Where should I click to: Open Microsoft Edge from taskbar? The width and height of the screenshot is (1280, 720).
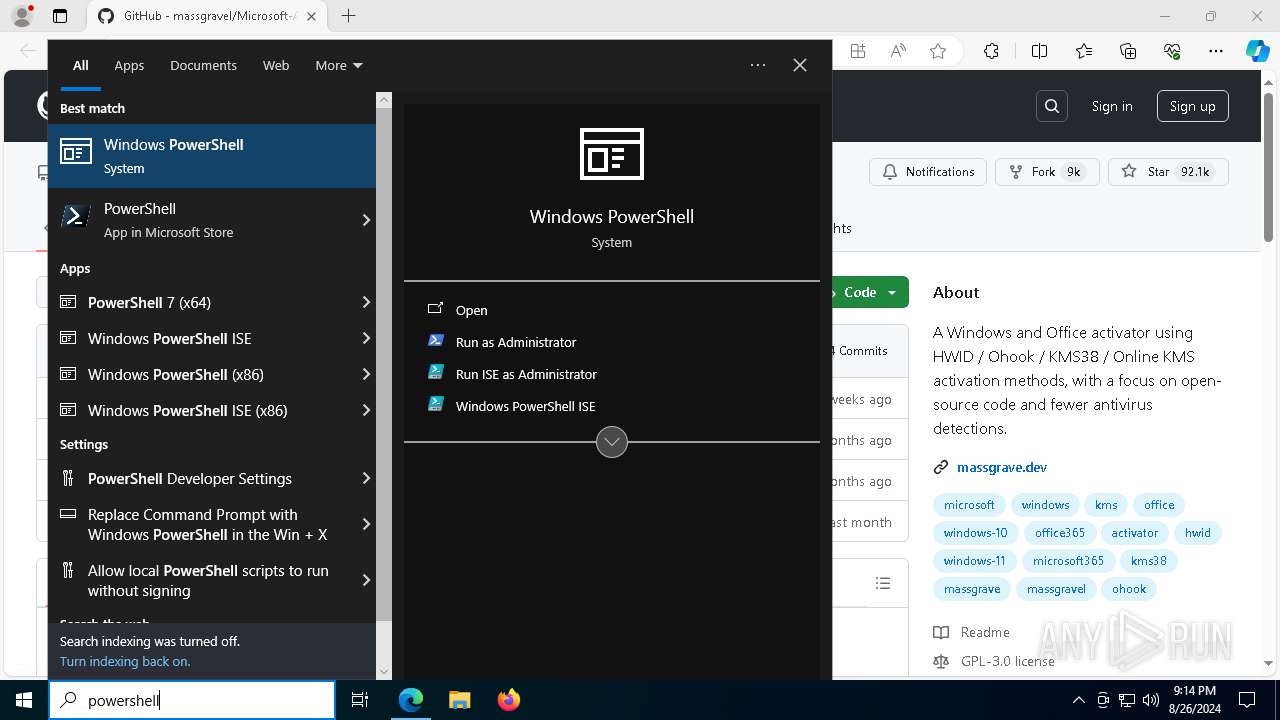tap(411, 700)
